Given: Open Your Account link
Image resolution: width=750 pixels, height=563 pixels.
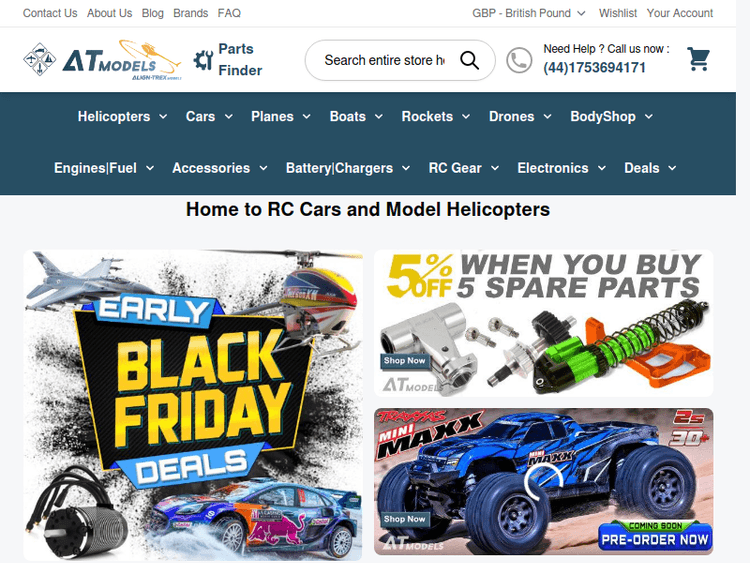Looking at the screenshot, I should (x=680, y=13).
